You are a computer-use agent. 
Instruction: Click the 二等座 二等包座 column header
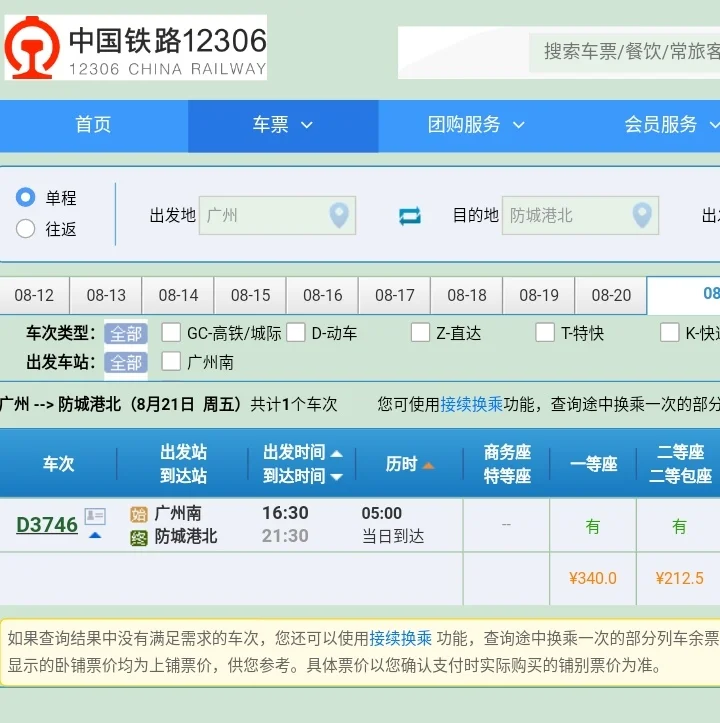pos(680,464)
